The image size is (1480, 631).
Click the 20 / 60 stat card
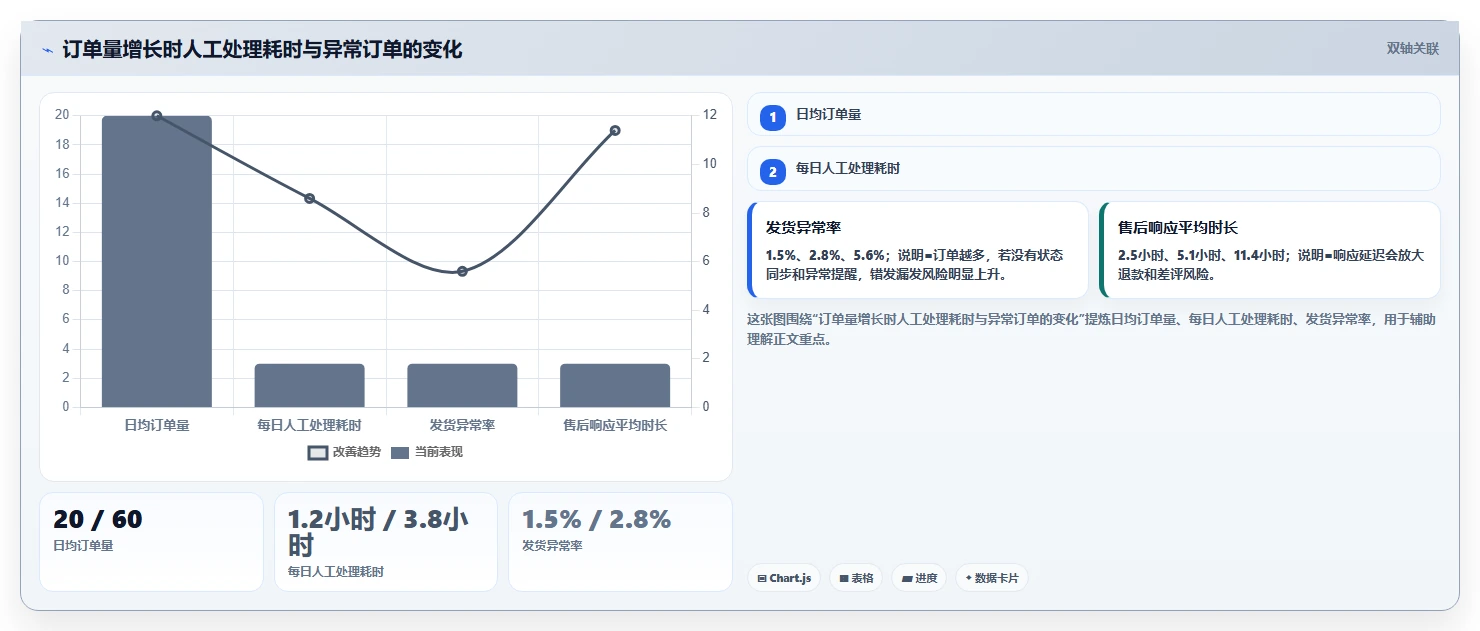click(151, 541)
